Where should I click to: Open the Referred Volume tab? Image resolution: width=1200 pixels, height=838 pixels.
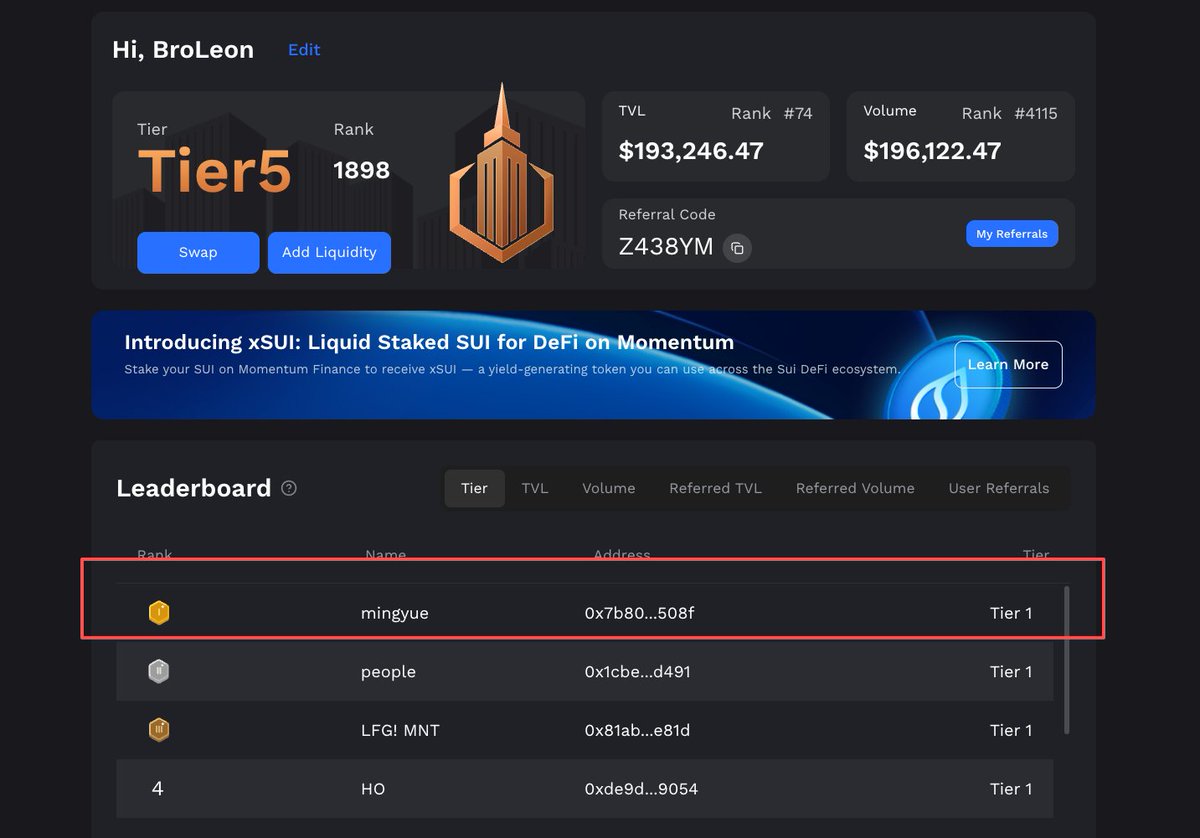(x=855, y=488)
